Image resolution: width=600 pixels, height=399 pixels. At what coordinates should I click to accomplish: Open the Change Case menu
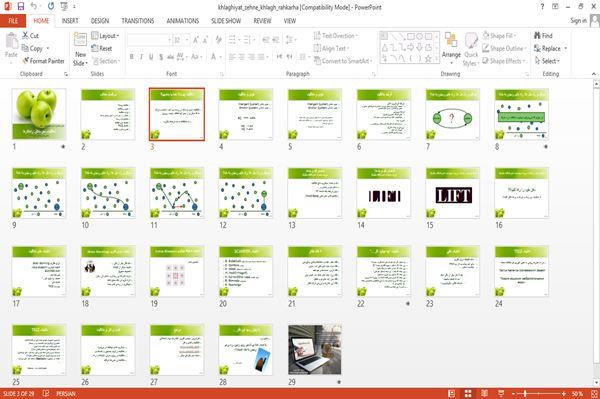tap(196, 57)
